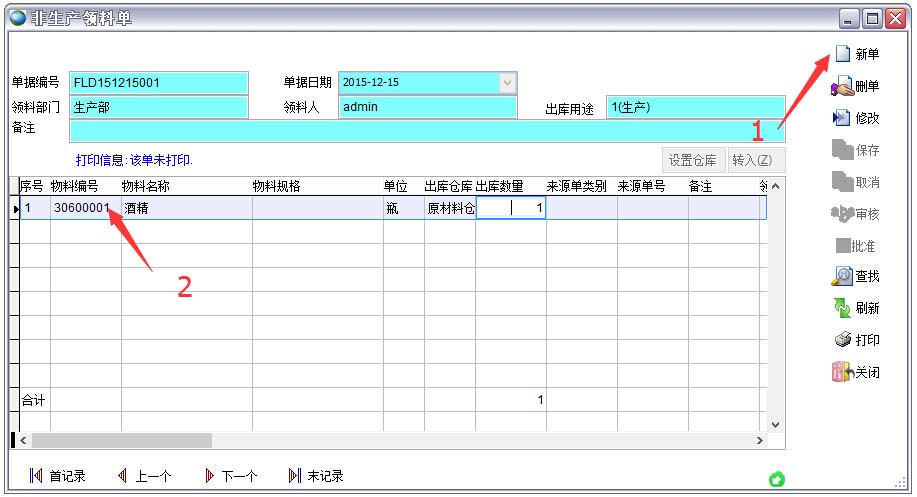Viewport: 917px width, 497px height.
Task: Go to 首记录 (first record)
Action: (37, 476)
